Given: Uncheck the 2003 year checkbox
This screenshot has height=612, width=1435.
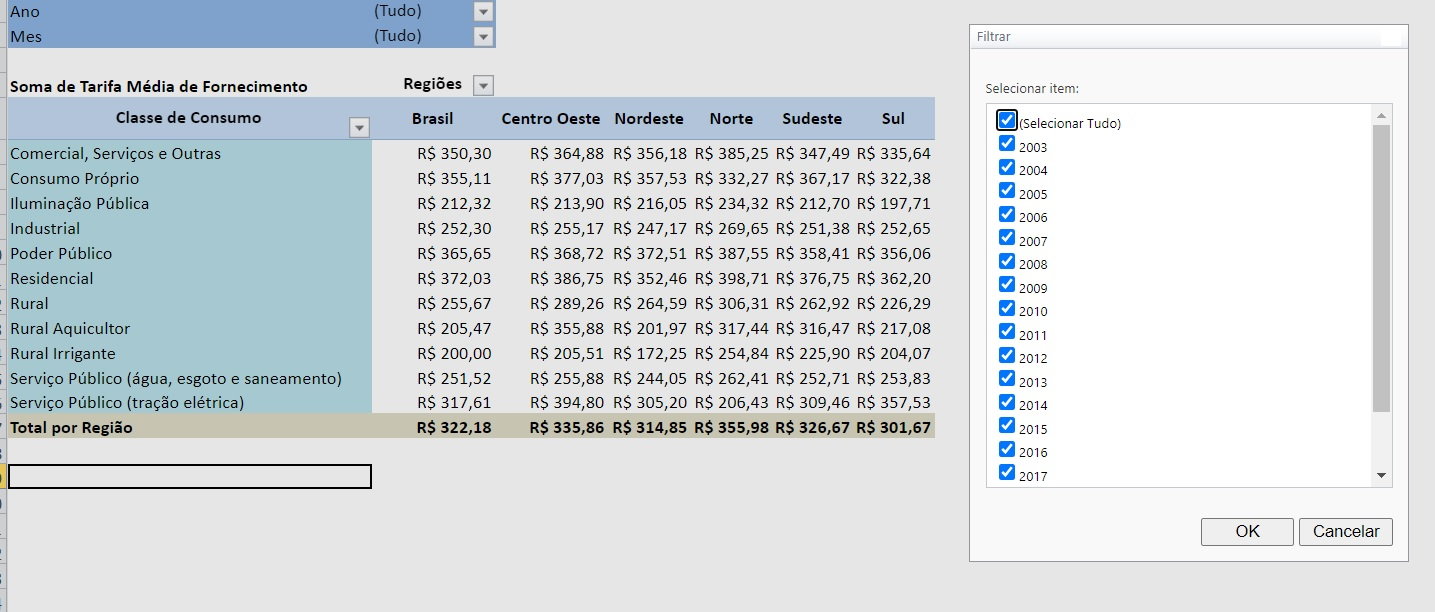Looking at the screenshot, I should [1007, 144].
